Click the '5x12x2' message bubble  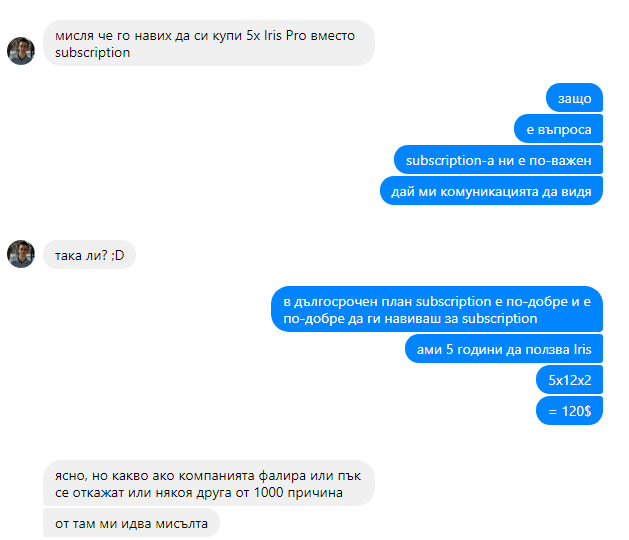point(569,380)
